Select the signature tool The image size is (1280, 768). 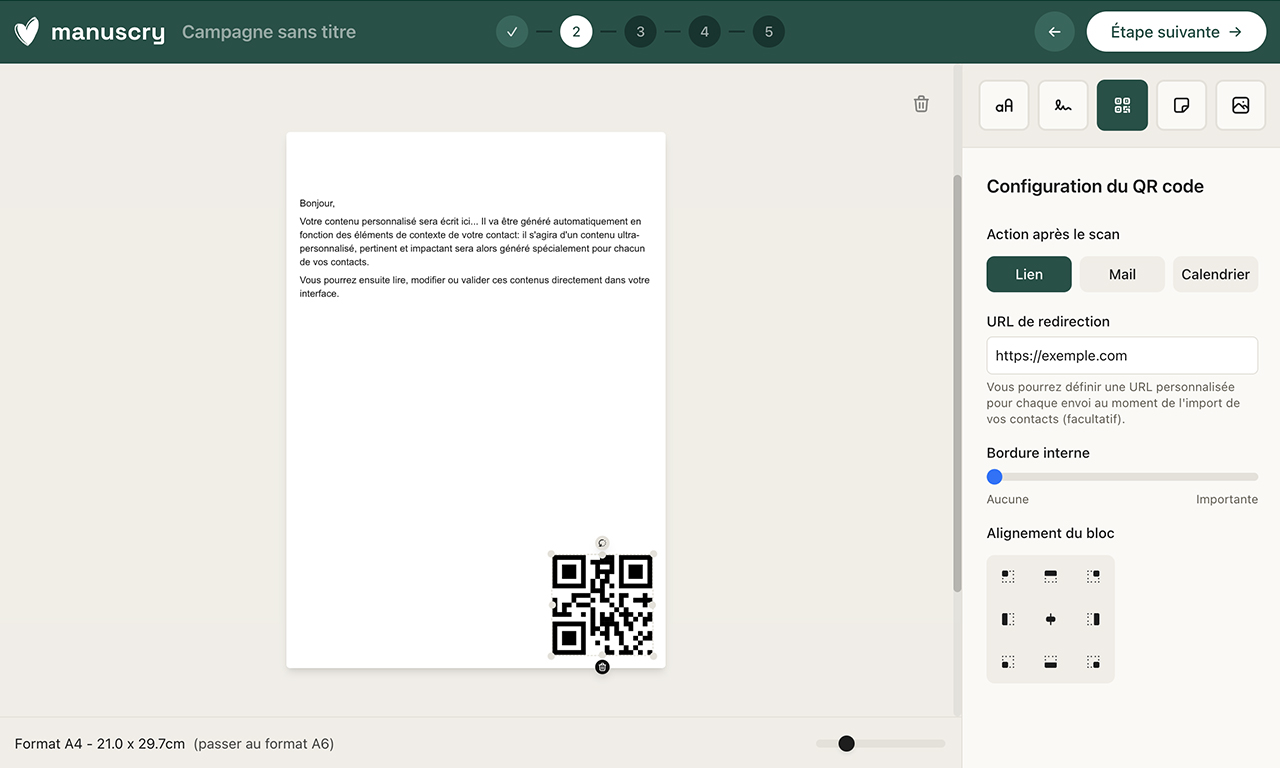point(1062,105)
